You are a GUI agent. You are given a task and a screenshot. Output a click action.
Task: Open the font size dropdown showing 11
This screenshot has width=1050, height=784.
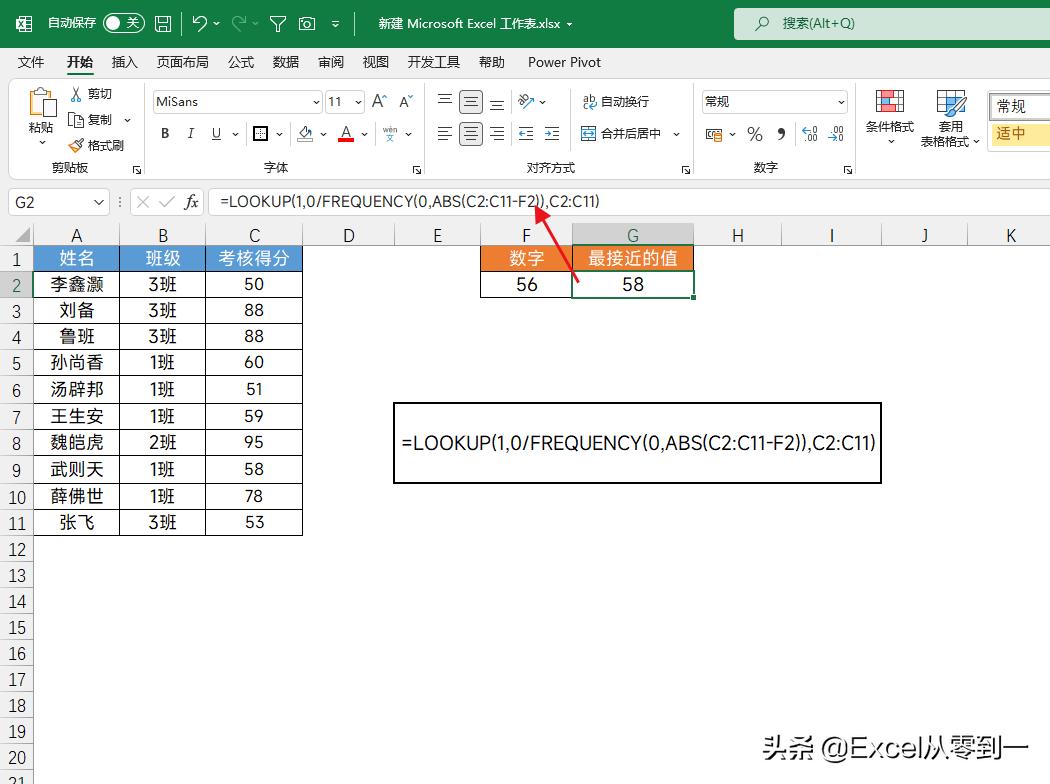click(358, 101)
